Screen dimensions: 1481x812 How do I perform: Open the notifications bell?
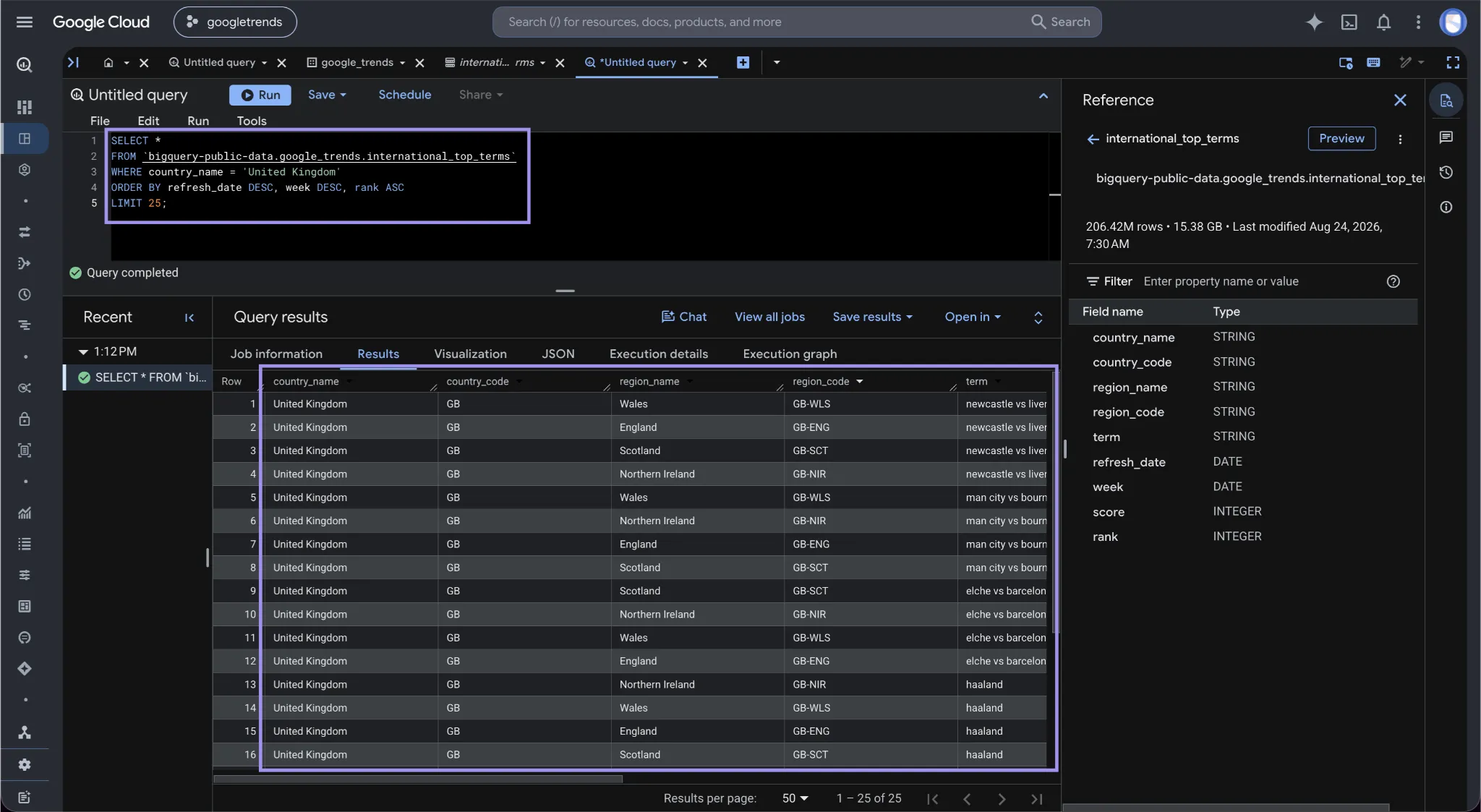point(1383,22)
